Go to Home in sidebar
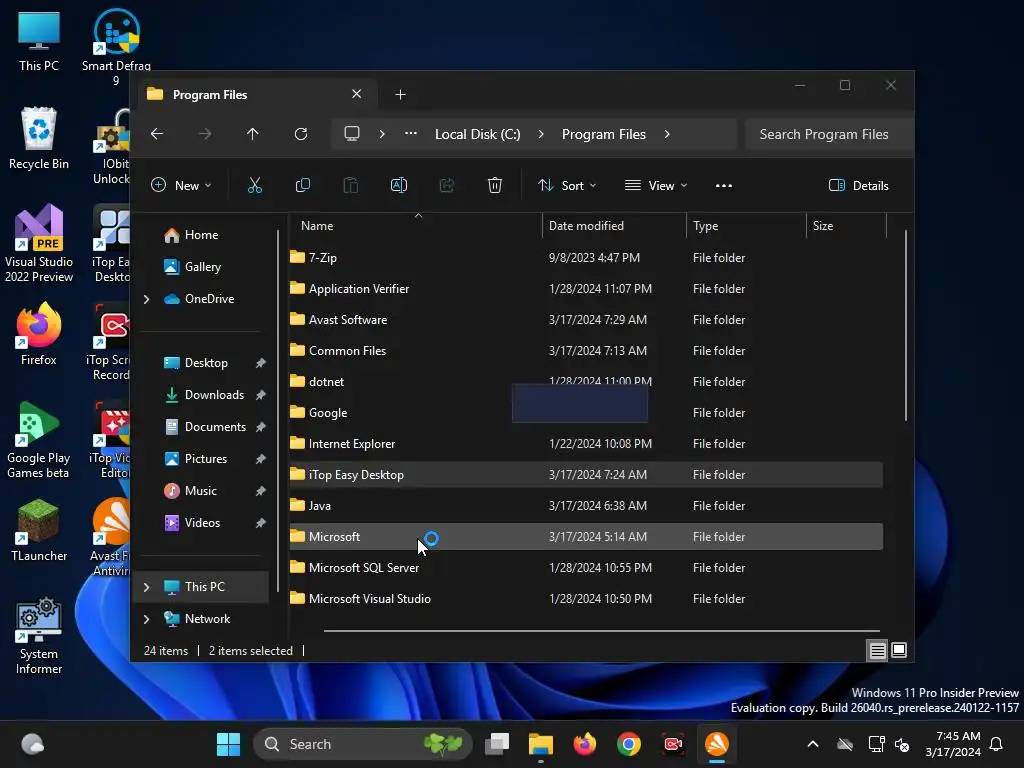The width and height of the screenshot is (1024, 768). pos(203,235)
